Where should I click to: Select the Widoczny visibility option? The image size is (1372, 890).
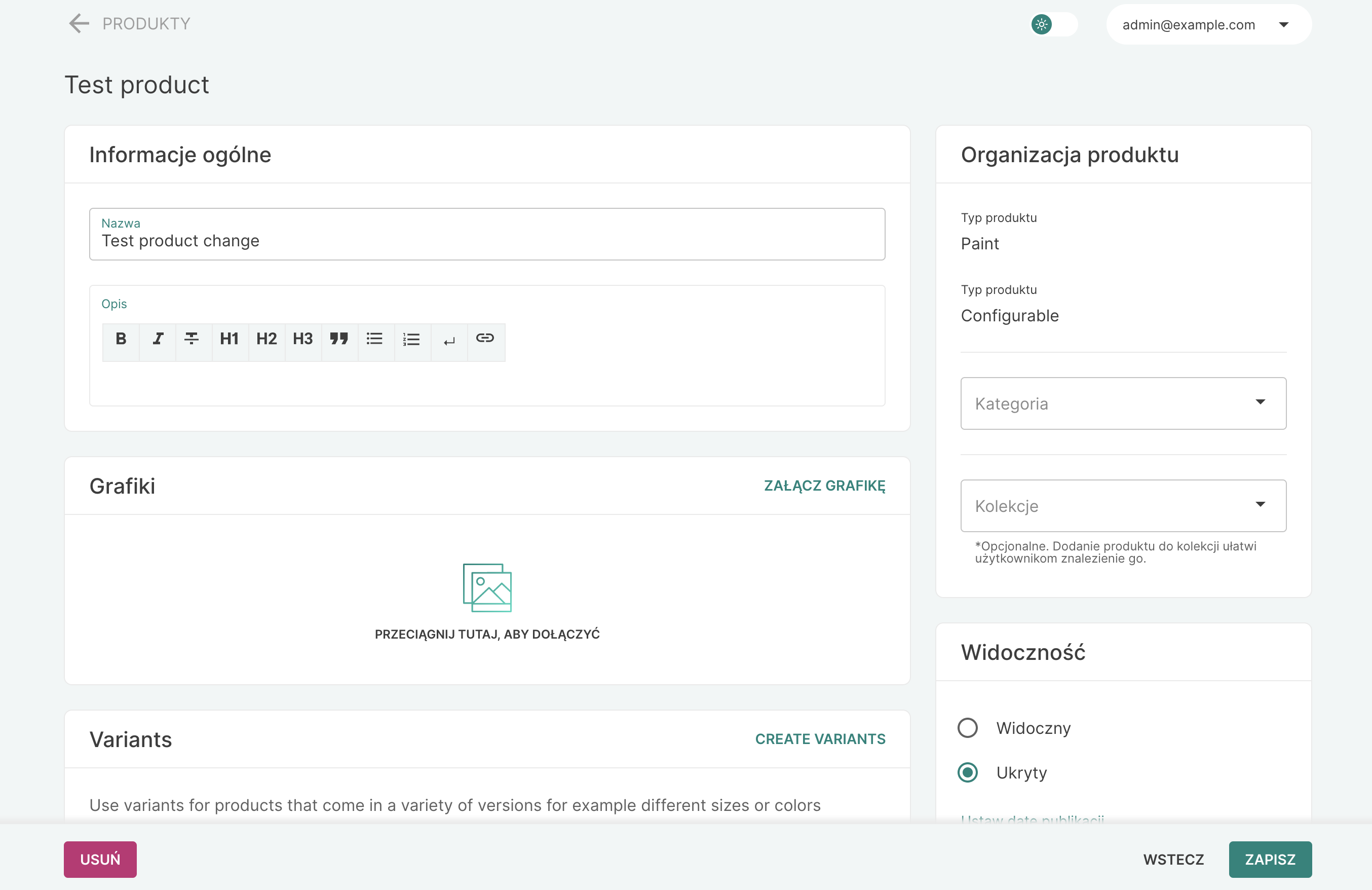(x=968, y=728)
